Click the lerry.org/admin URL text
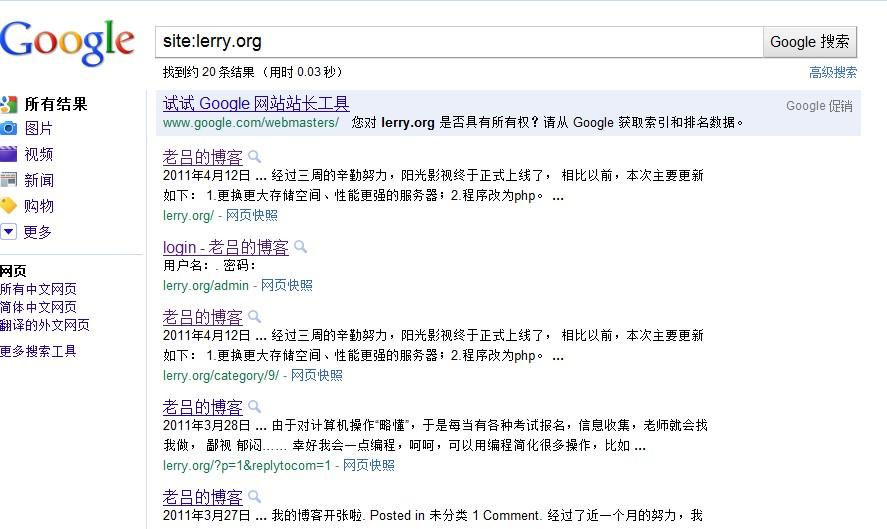Screen dimensions: 887x529 coord(206,286)
